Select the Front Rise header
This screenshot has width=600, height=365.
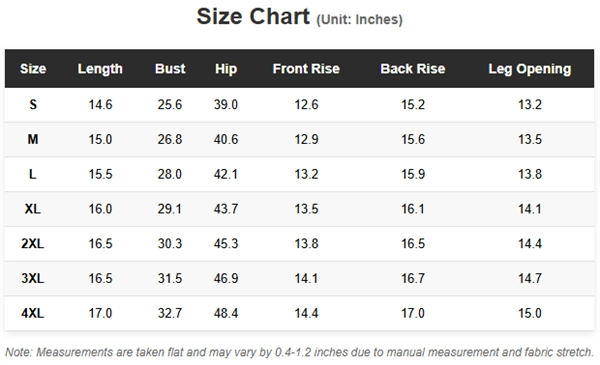(x=306, y=69)
